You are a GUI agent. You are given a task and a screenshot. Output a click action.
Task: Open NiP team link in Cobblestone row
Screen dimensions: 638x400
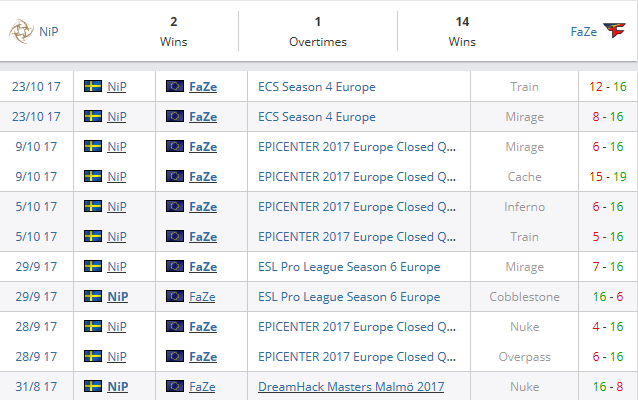coord(117,297)
